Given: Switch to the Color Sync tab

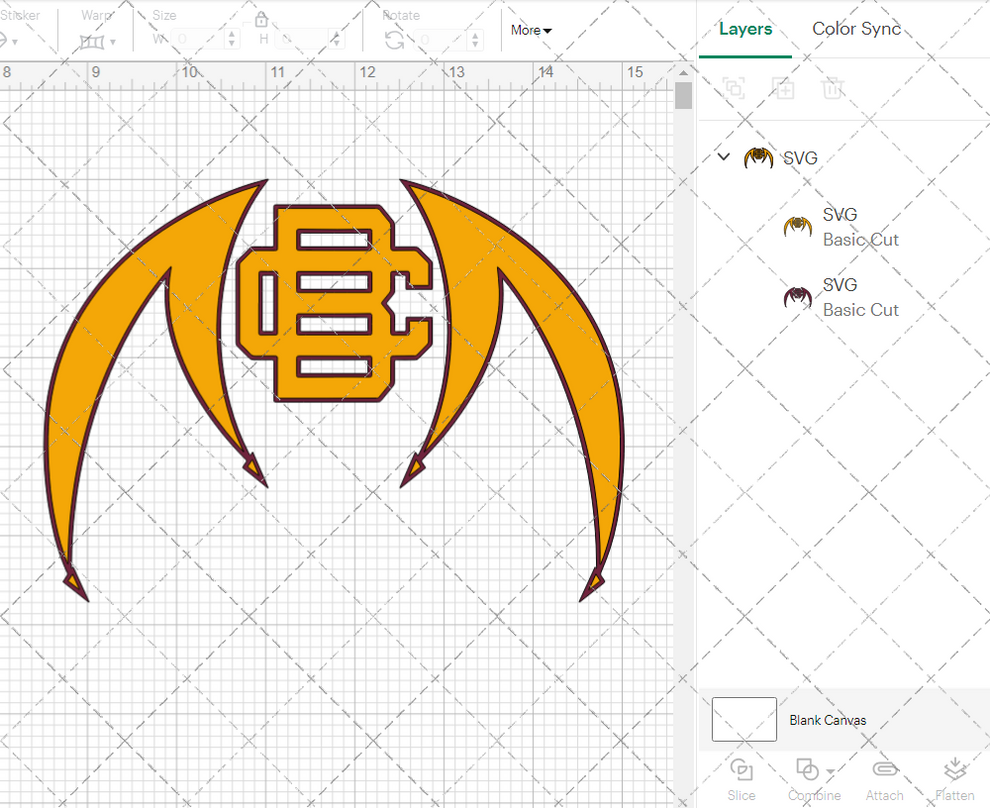Looking at the screenshot, I should [x=856, y=29].
